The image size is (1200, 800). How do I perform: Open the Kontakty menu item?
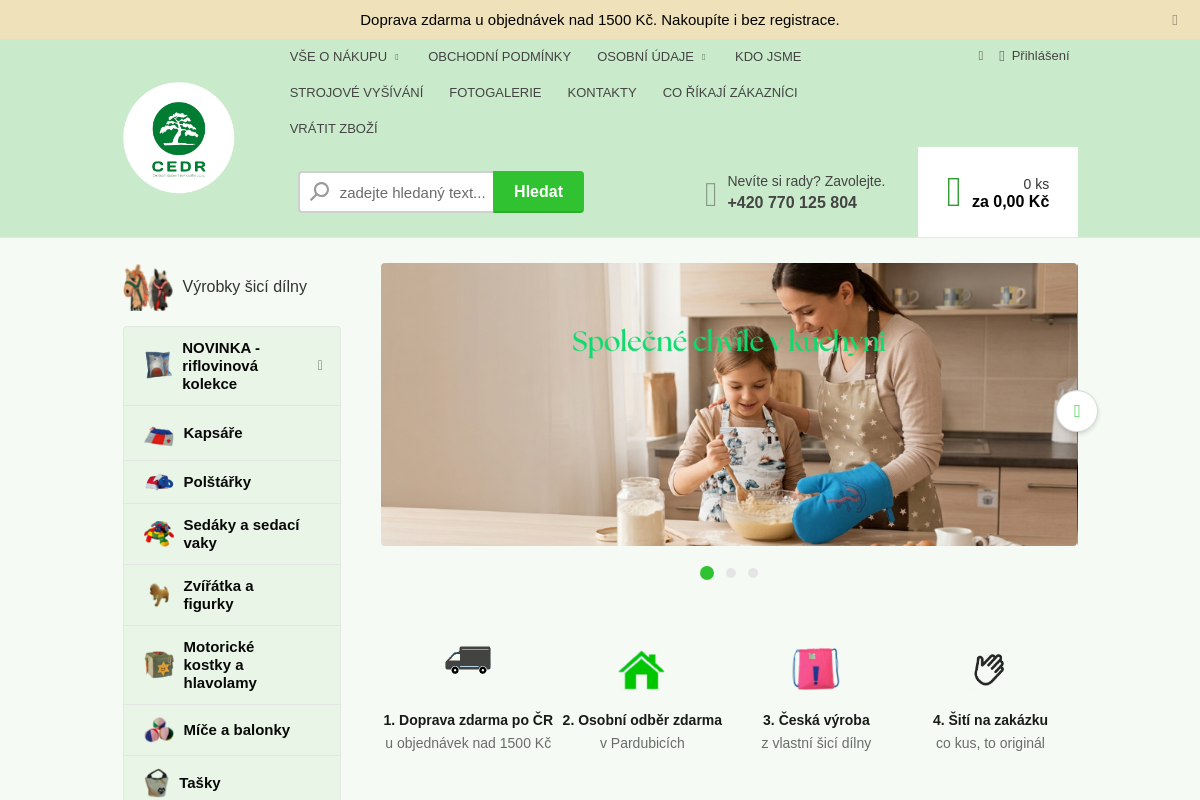point(602,92)
